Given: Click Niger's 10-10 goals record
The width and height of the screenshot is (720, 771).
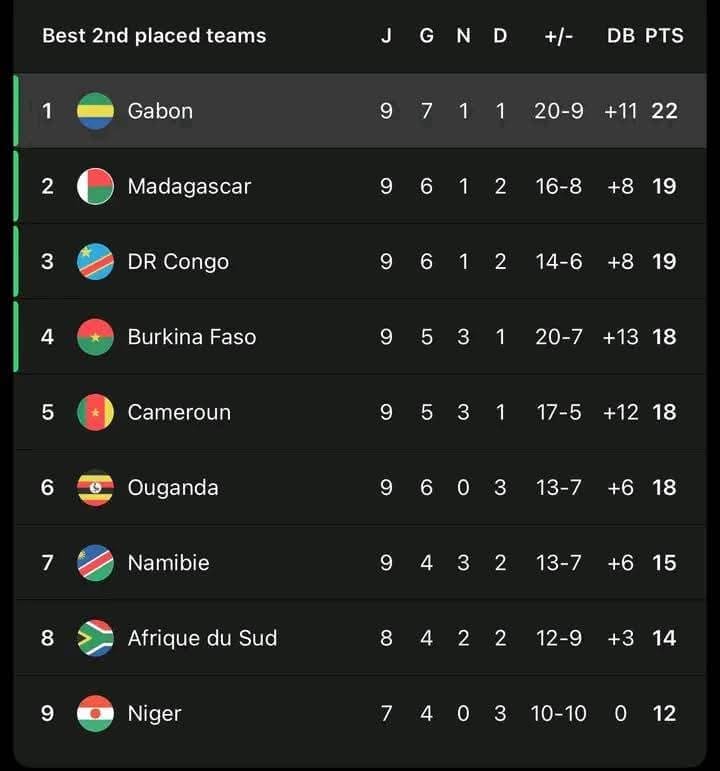Looking at the screenshot, I should point(558,714).
